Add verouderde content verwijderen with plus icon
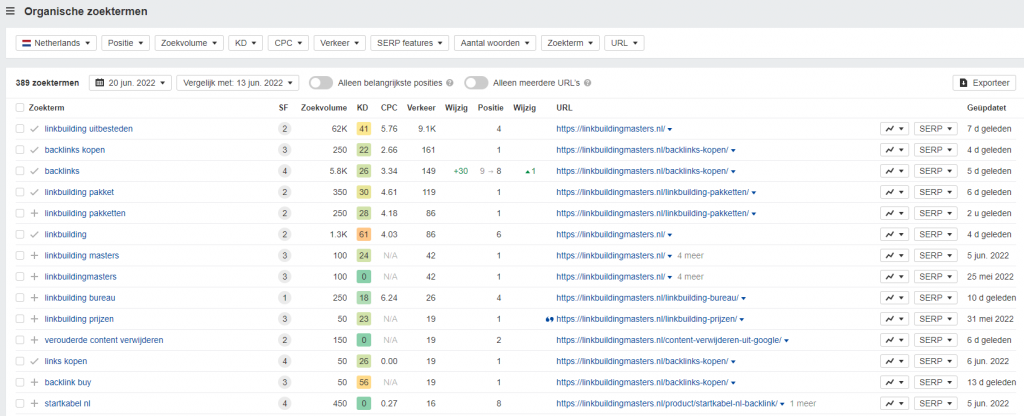Image resolution: width=1024 pixels, height=416 pixels. 35,340
